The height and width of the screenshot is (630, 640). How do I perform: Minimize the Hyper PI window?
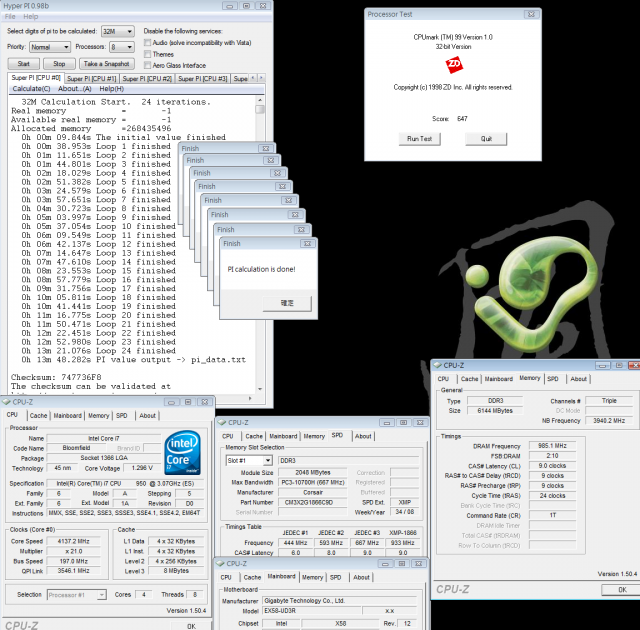click(229, 6)
